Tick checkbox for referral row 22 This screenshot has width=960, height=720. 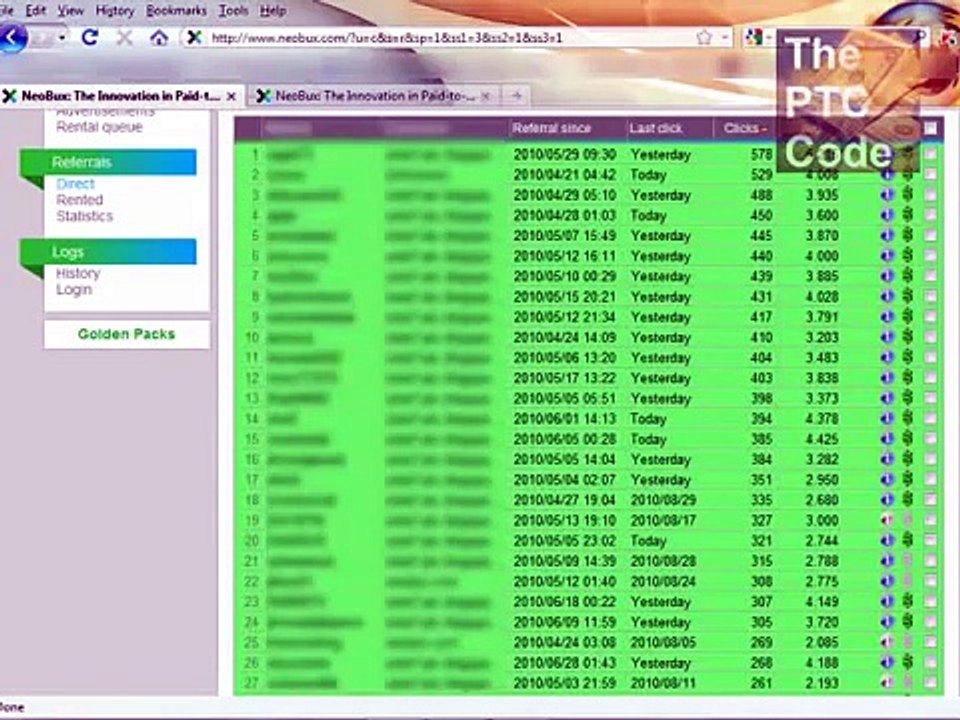pos(931,581)
